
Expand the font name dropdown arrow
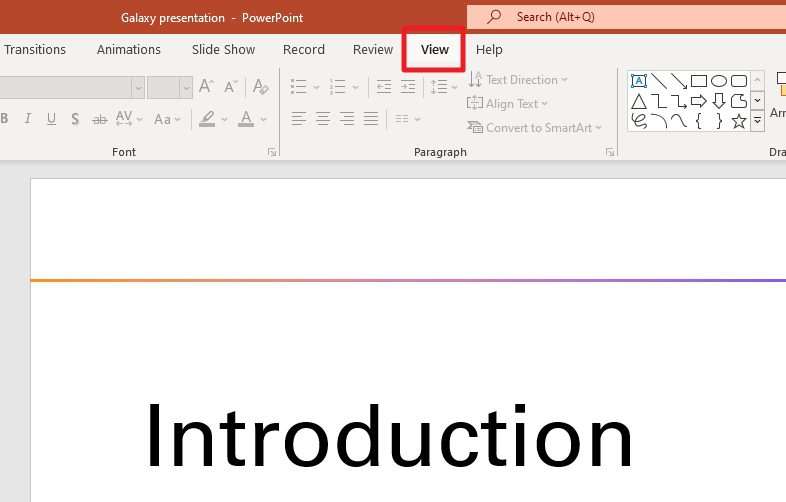coord(138,88)
